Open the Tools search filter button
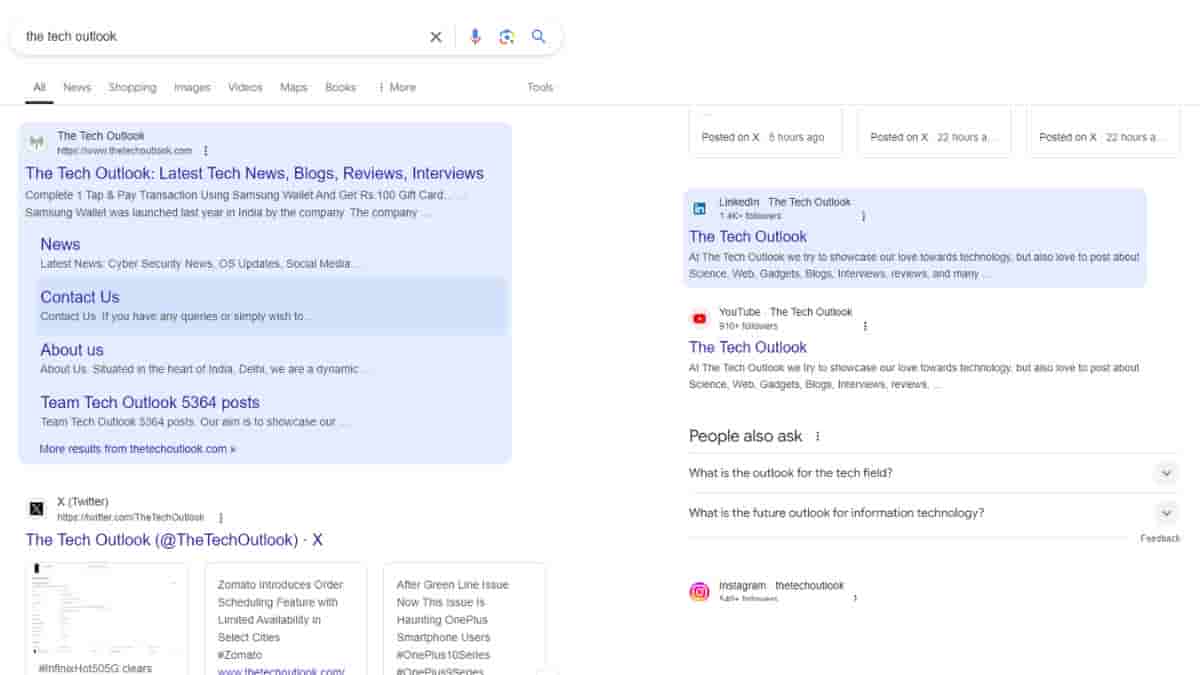Screen dimensions: 1200x675 pos(540,88)
